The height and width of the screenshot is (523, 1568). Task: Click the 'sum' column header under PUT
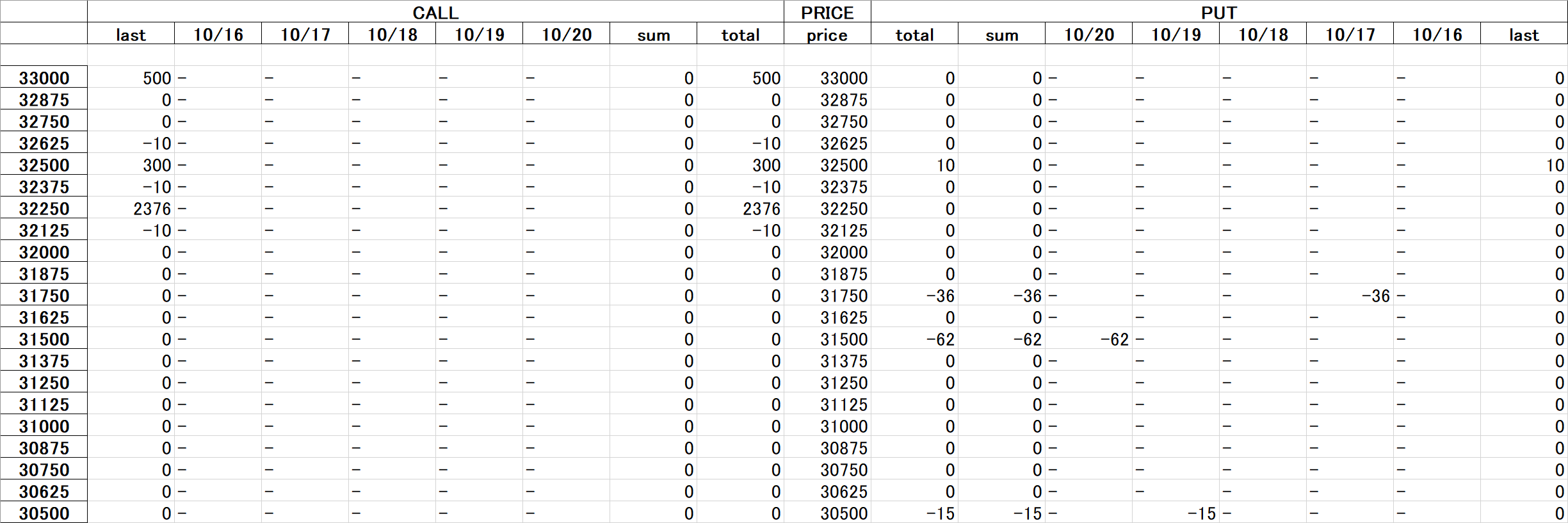coord(1001,35)
